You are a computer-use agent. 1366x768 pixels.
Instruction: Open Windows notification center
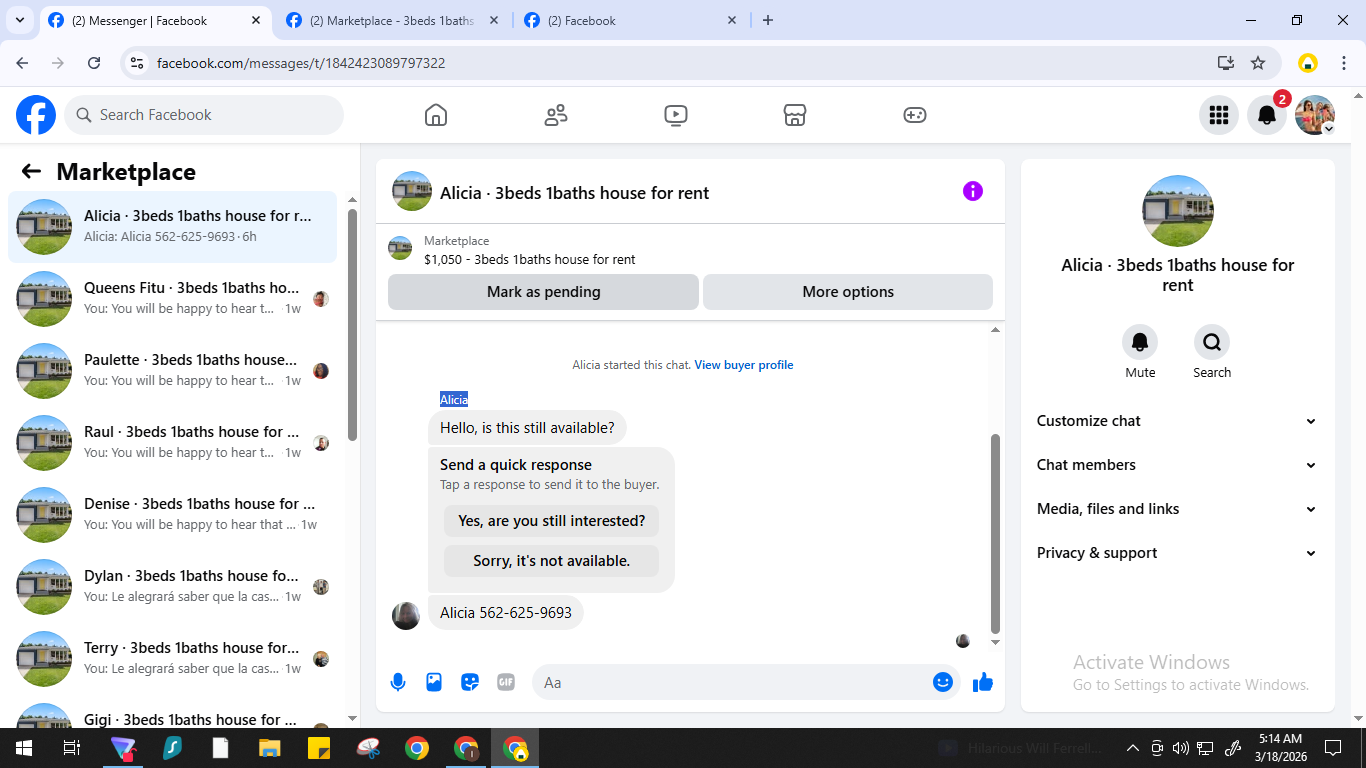pos(1333,748)
